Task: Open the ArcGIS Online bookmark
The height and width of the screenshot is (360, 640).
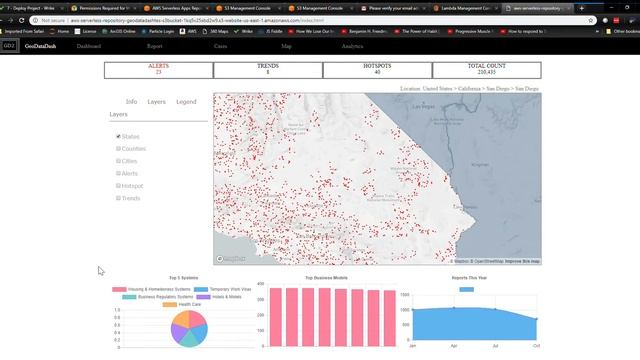Action: (119, 31)
